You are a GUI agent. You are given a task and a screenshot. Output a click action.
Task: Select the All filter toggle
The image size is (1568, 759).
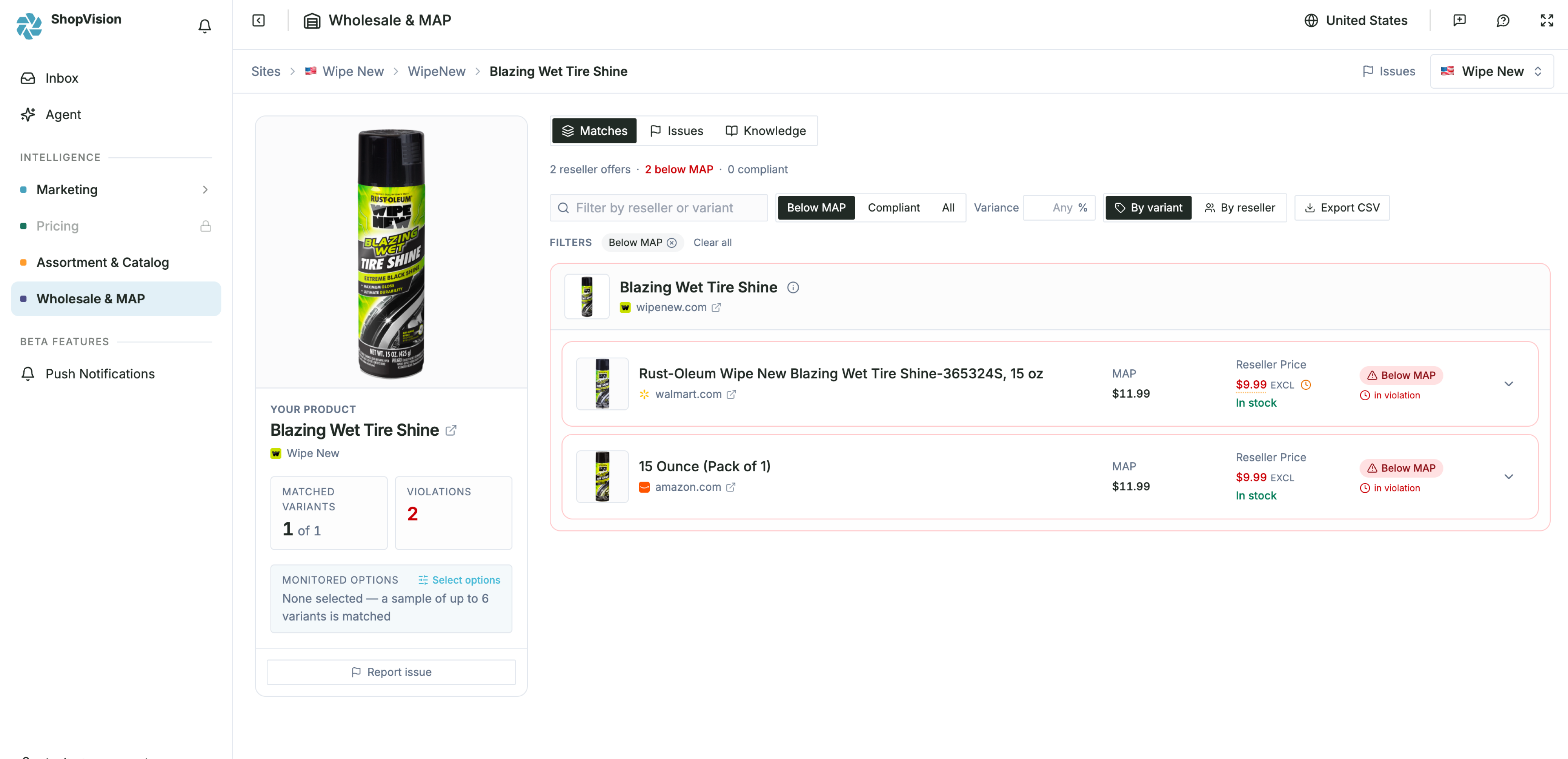[x=948, y=208]
